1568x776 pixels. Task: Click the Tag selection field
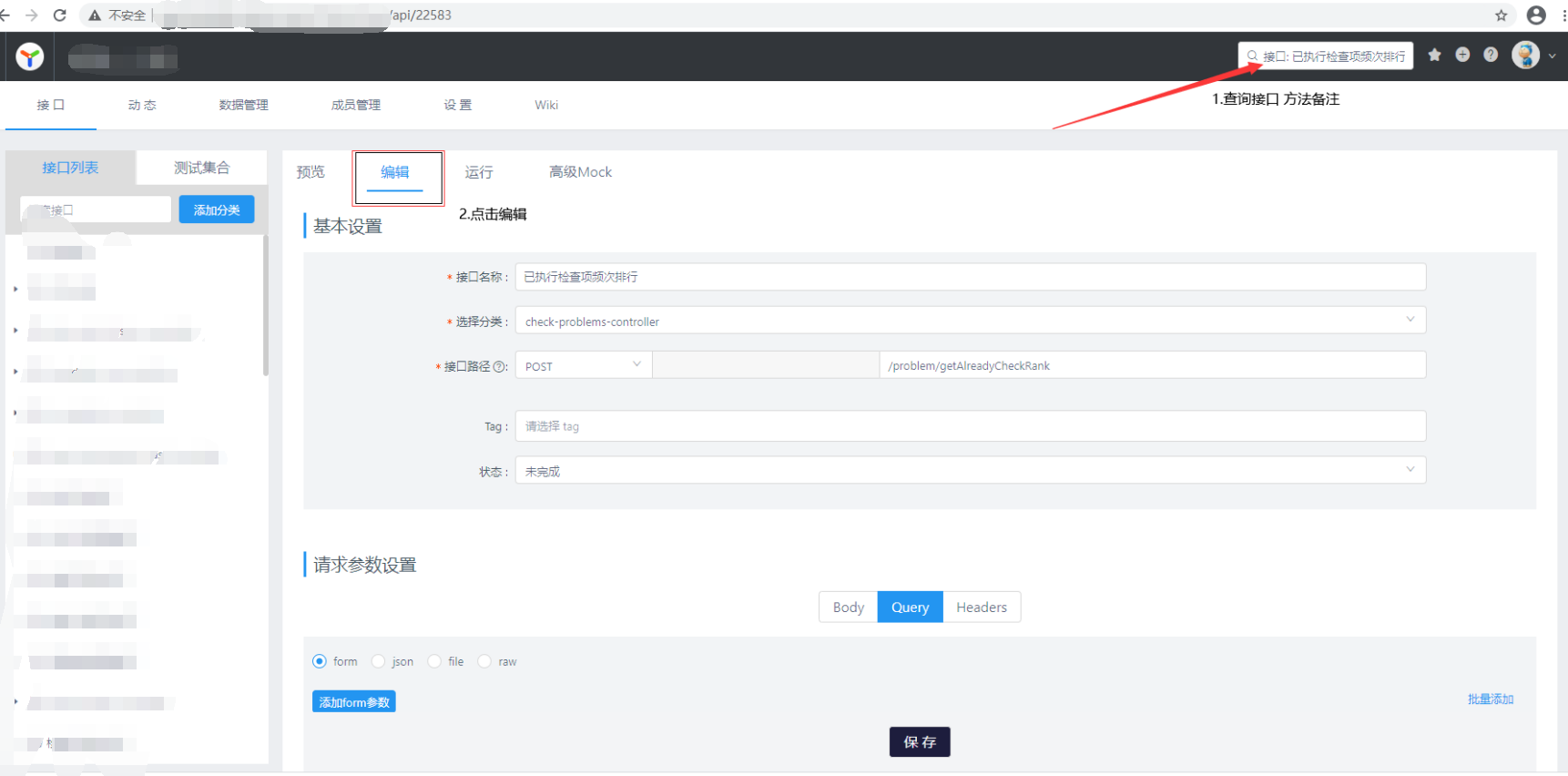click(971, 426)
